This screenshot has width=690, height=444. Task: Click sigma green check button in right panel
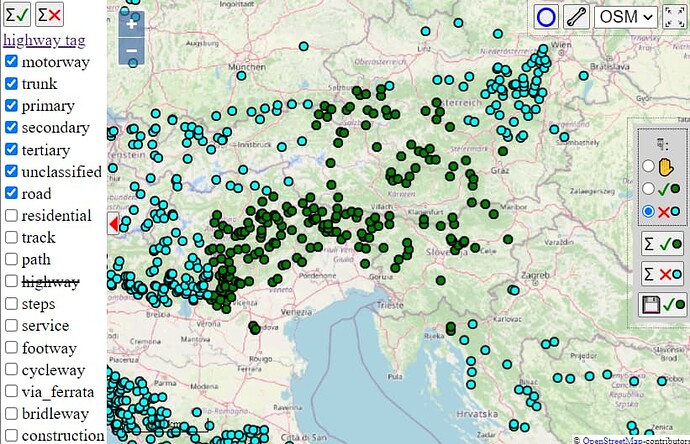[662, 243]
